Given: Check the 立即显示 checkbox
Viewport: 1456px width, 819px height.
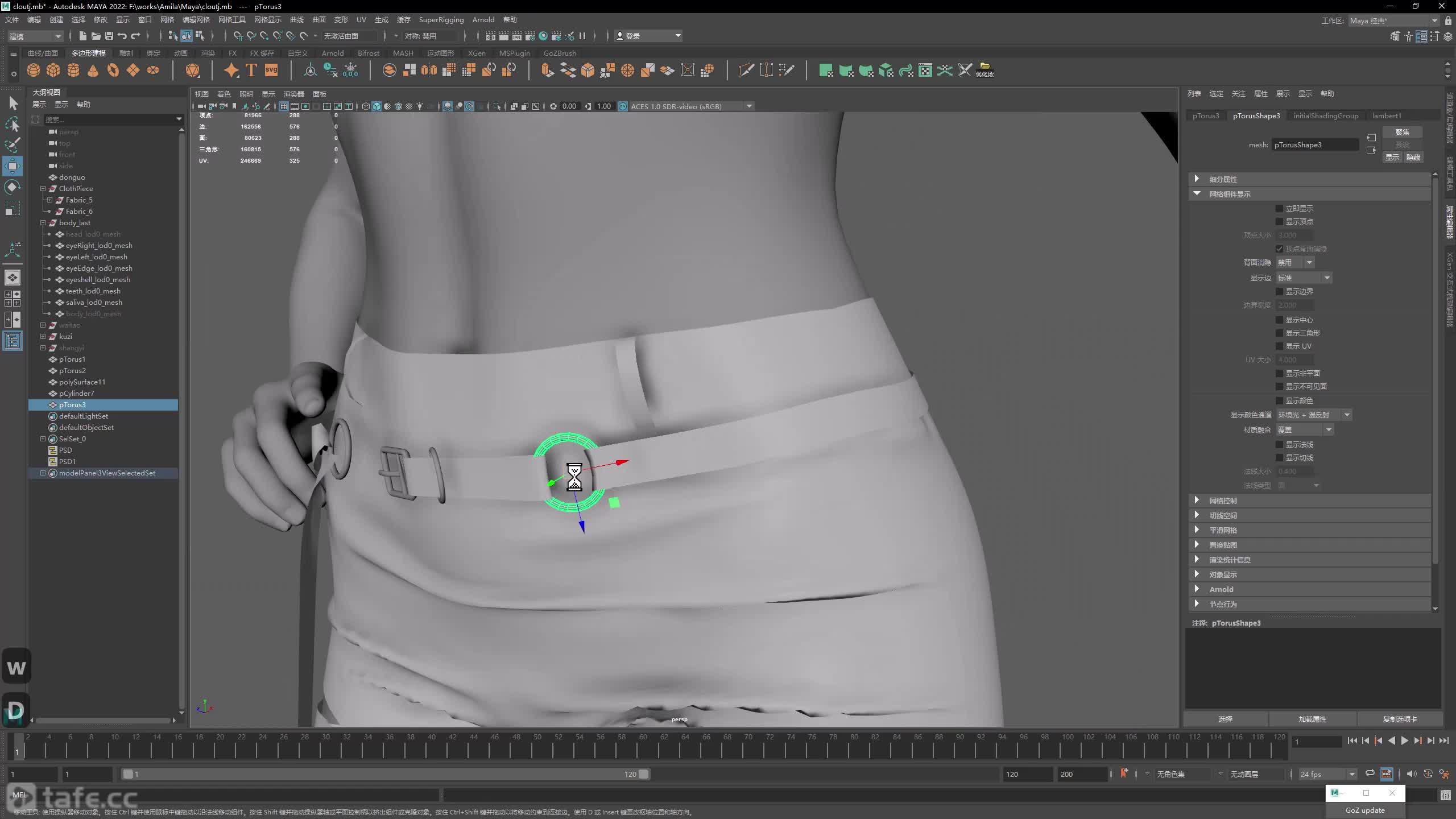Looking at the screenshot, I should (1279, 209).
